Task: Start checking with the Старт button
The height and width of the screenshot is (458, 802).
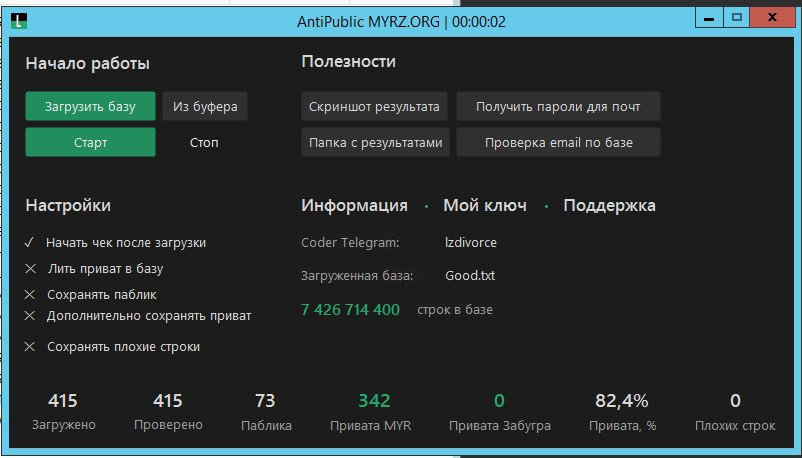Action: [x=91, y=142]
